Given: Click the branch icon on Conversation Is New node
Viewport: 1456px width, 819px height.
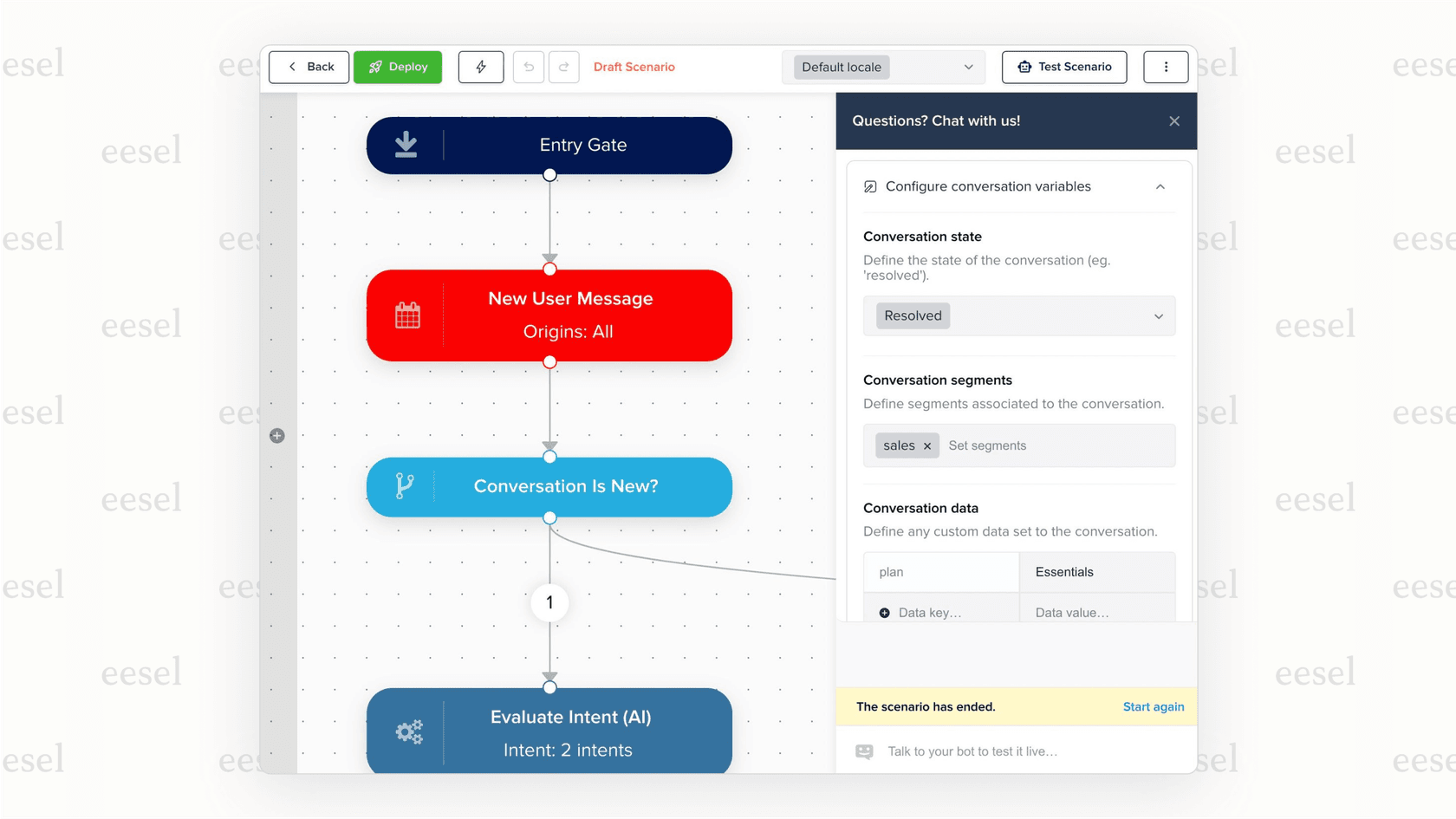Looking at the screenshot, I should 404,486.
